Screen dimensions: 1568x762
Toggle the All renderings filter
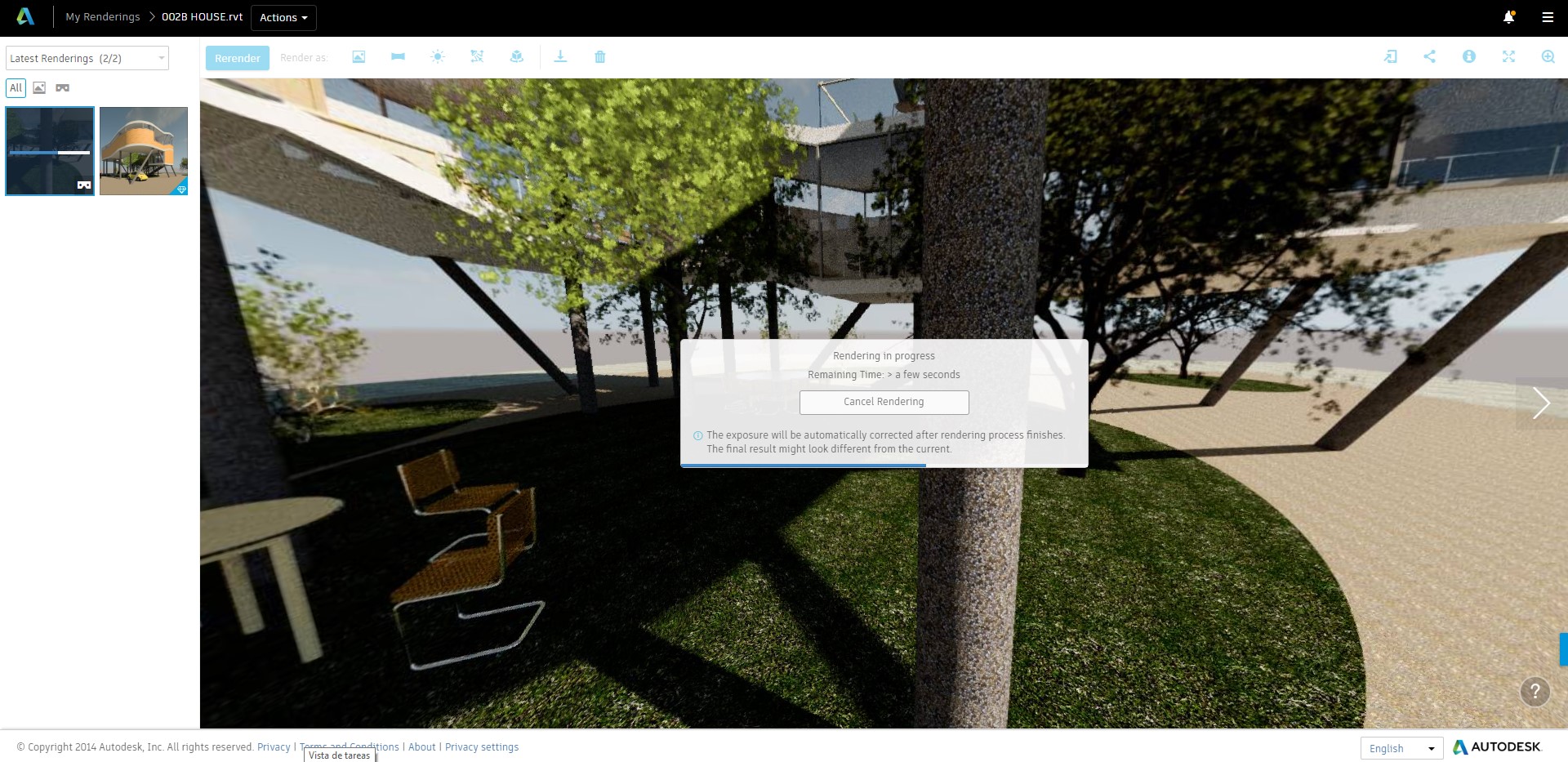(x=16, y=88)
